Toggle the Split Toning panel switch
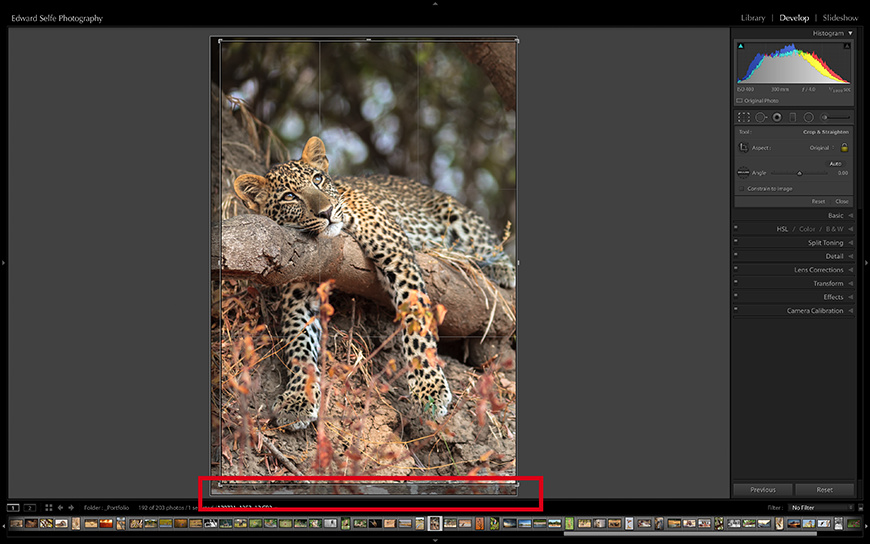870x544 pixels. [736, 241]
